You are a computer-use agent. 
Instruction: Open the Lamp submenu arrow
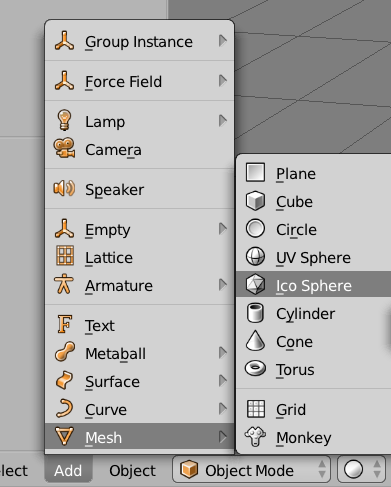(x=223, y=121)
